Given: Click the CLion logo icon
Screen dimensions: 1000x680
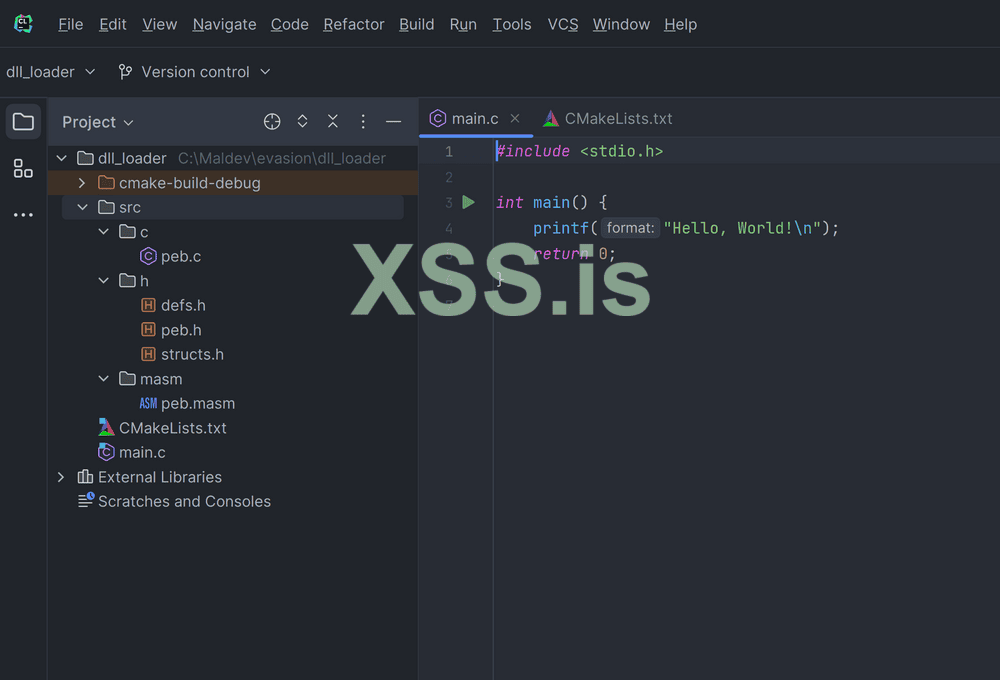Looking at the screenshot, I should (x=23, y=24).
